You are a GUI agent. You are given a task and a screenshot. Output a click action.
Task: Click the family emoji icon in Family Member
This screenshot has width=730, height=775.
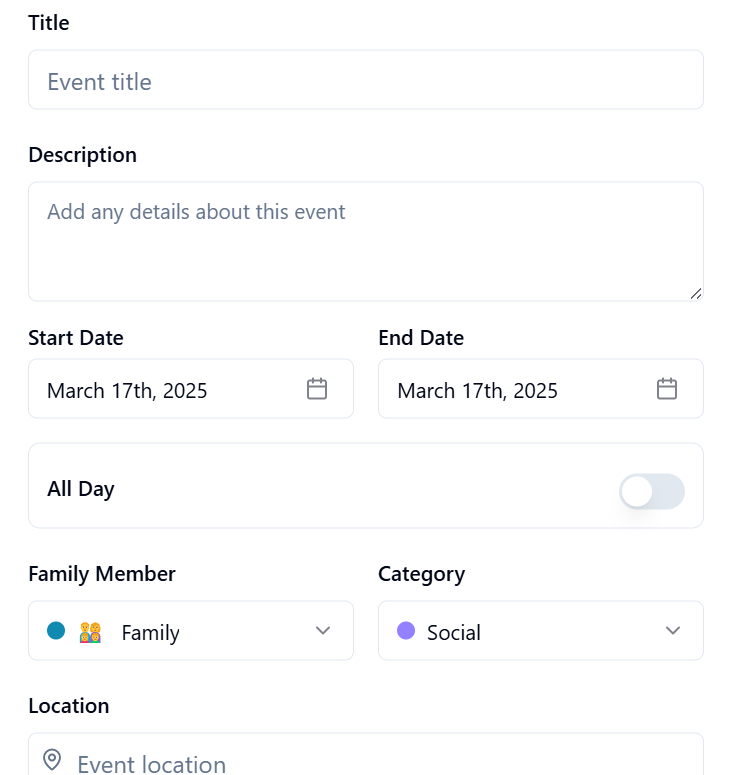[x=91, y=632]
